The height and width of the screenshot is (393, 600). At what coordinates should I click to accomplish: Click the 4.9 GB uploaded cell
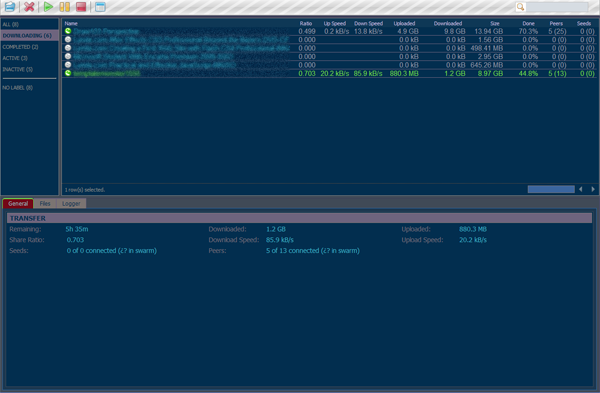click(x=408, y=31)
